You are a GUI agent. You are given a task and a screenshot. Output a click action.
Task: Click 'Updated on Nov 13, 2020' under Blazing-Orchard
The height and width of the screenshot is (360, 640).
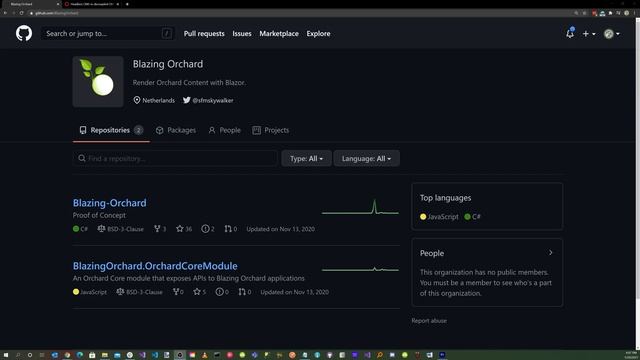pyautogui.click(x=280, y=229)
